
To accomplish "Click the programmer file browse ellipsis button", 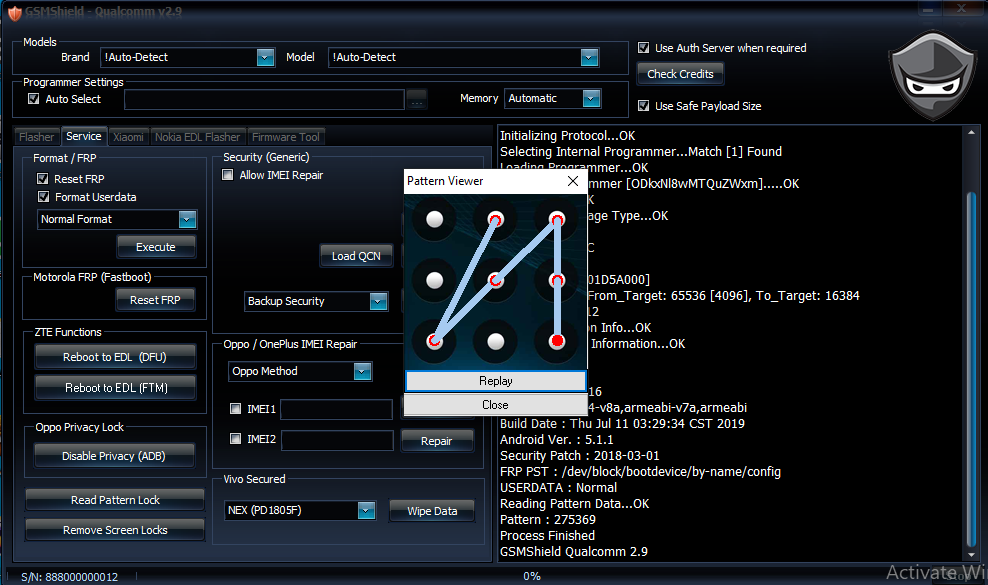I will pyautogui.click(x=416, y=100).
